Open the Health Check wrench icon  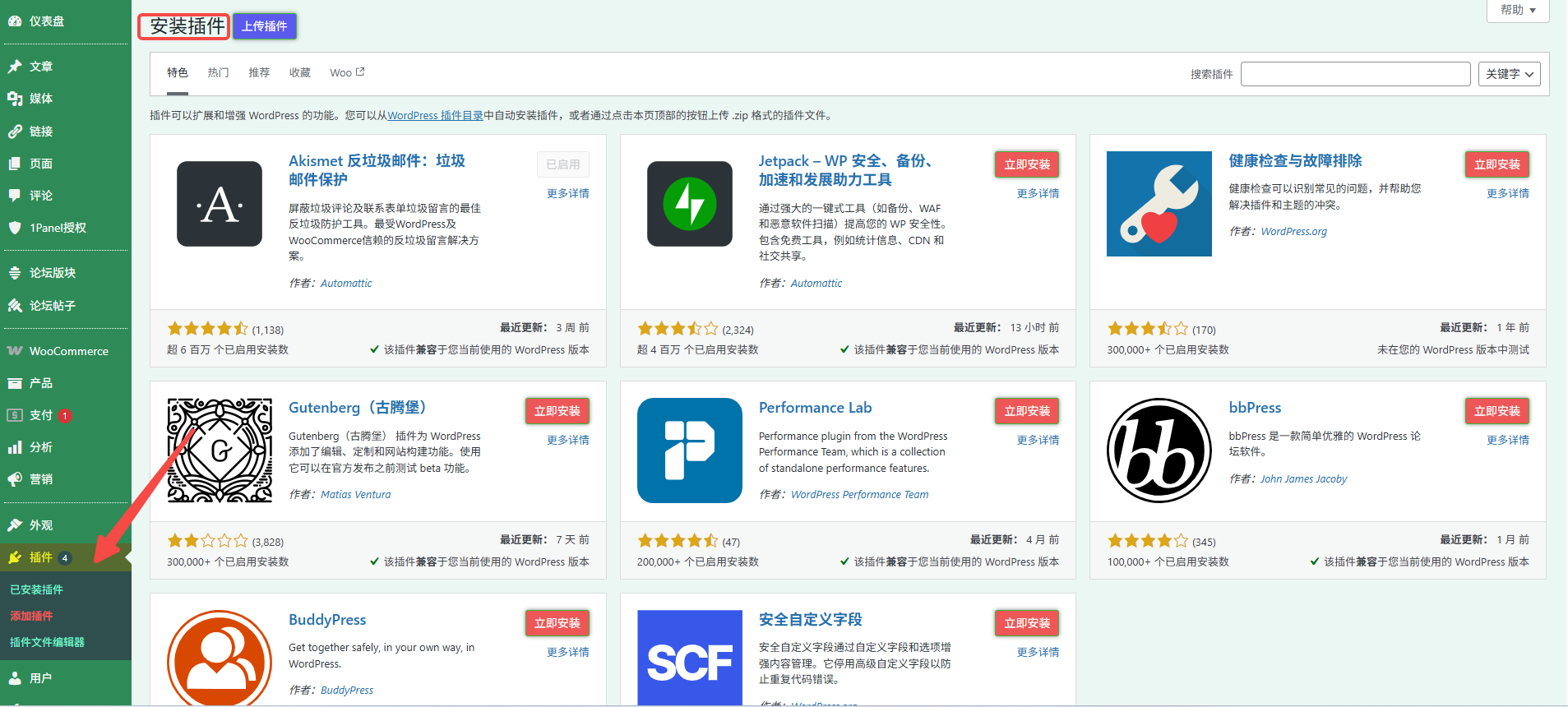pos(1159,204)
